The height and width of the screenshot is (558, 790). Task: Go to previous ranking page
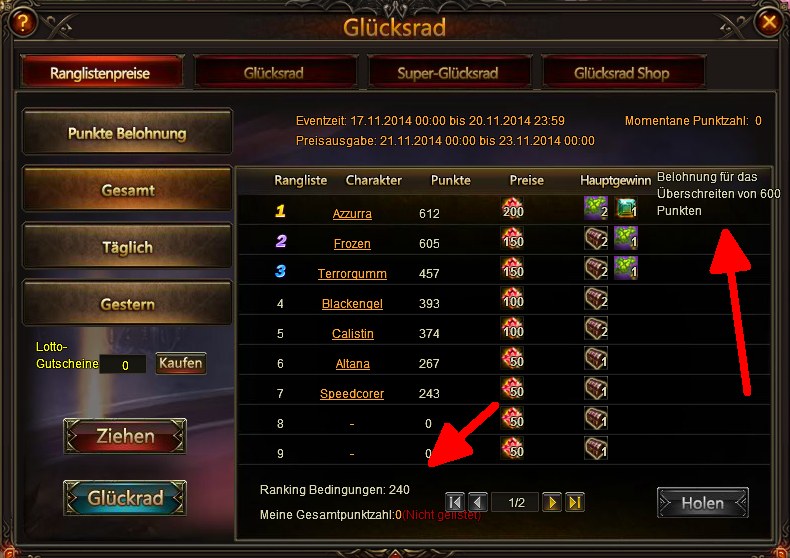click(x=478, y=502)
